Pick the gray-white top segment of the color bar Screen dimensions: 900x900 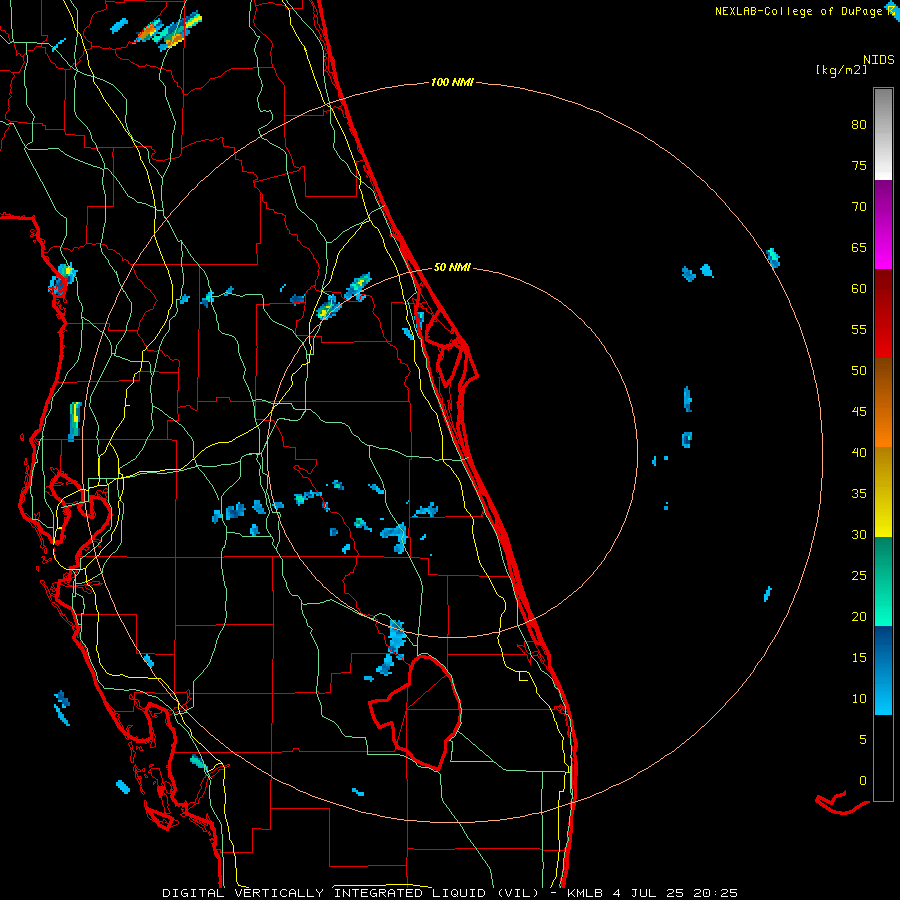(x=883, y=134)
